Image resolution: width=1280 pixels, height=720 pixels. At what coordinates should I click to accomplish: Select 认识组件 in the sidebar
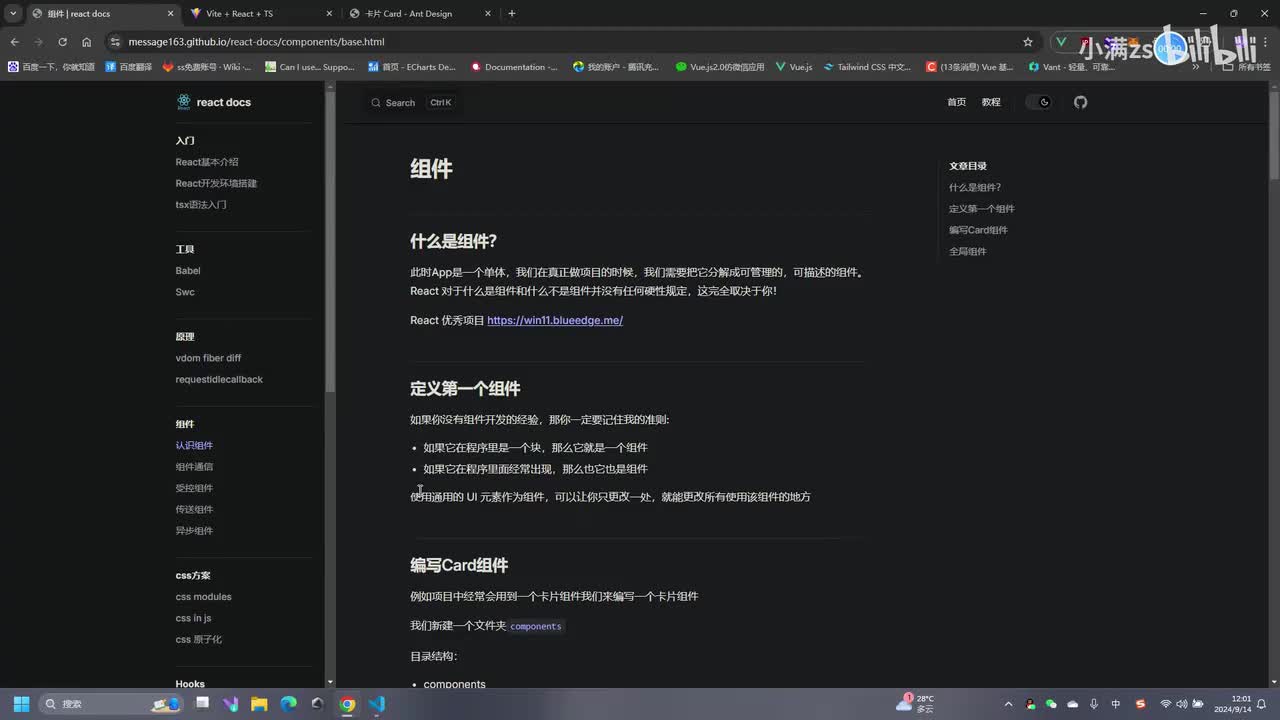194,446
